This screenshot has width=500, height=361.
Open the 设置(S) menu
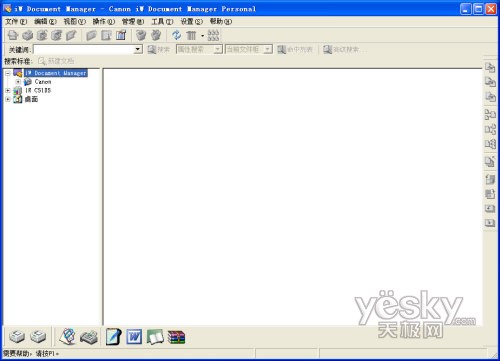(191, 22)
